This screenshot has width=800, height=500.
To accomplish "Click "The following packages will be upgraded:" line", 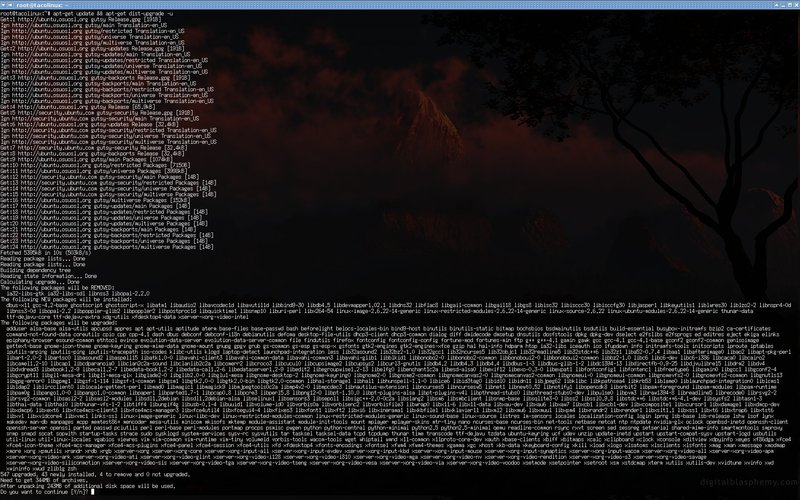I will tap(59, 323).
